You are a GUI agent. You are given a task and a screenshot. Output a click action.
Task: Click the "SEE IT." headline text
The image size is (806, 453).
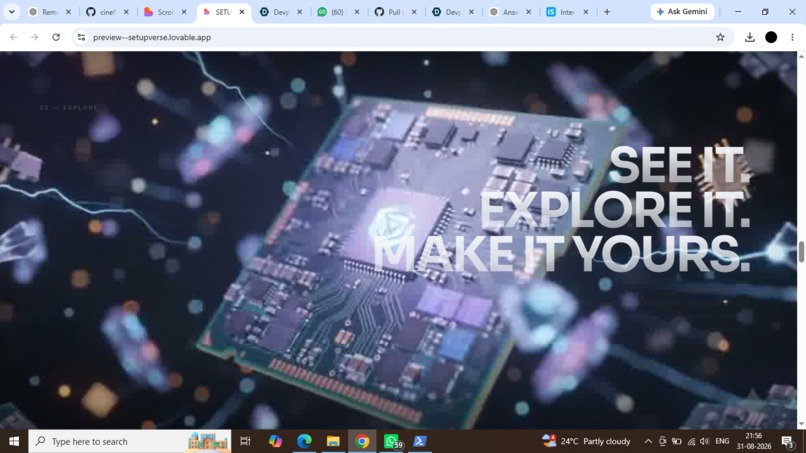(680, 166)
